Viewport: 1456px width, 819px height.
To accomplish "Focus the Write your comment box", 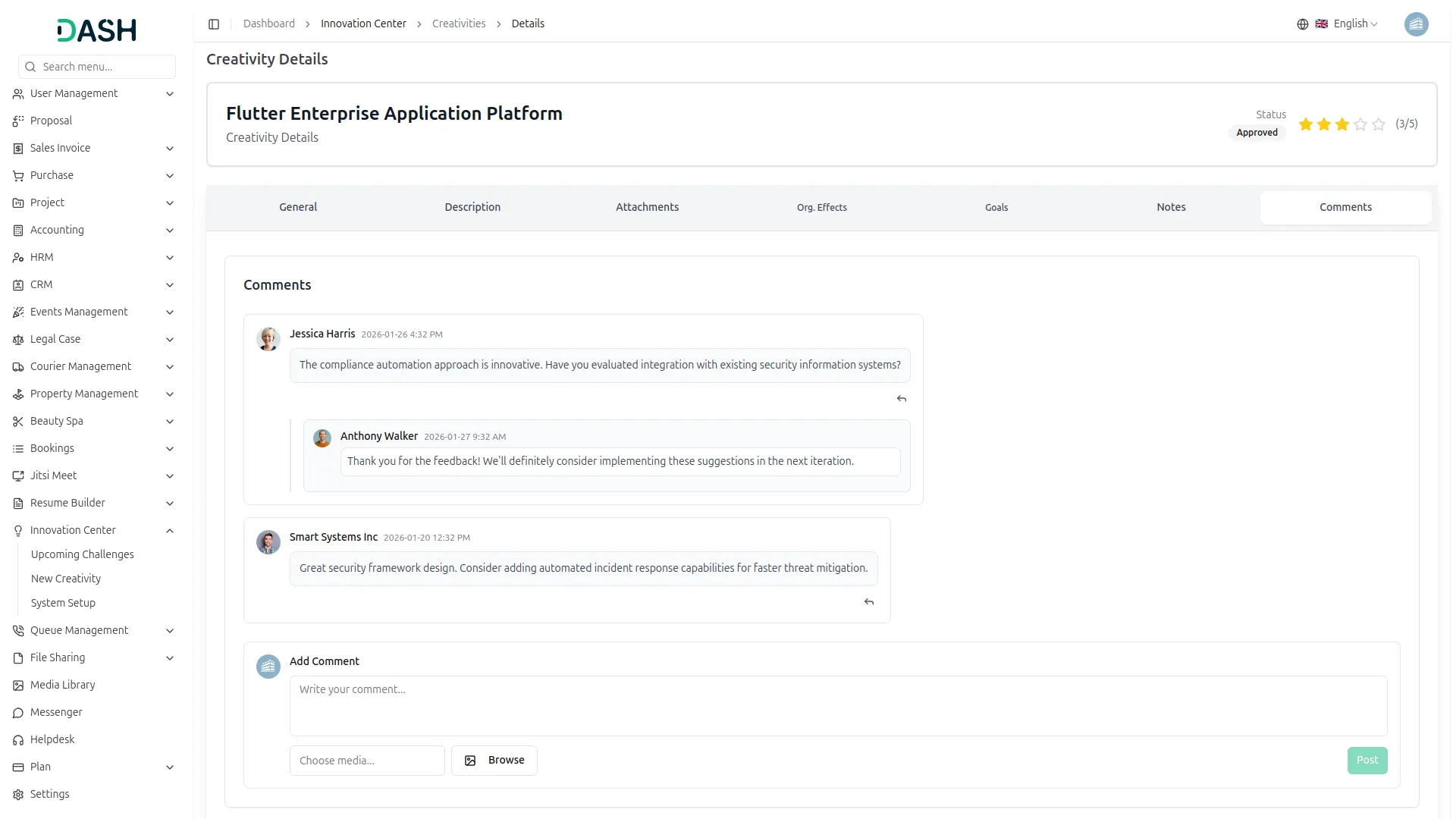I will [x=838, y=706].
